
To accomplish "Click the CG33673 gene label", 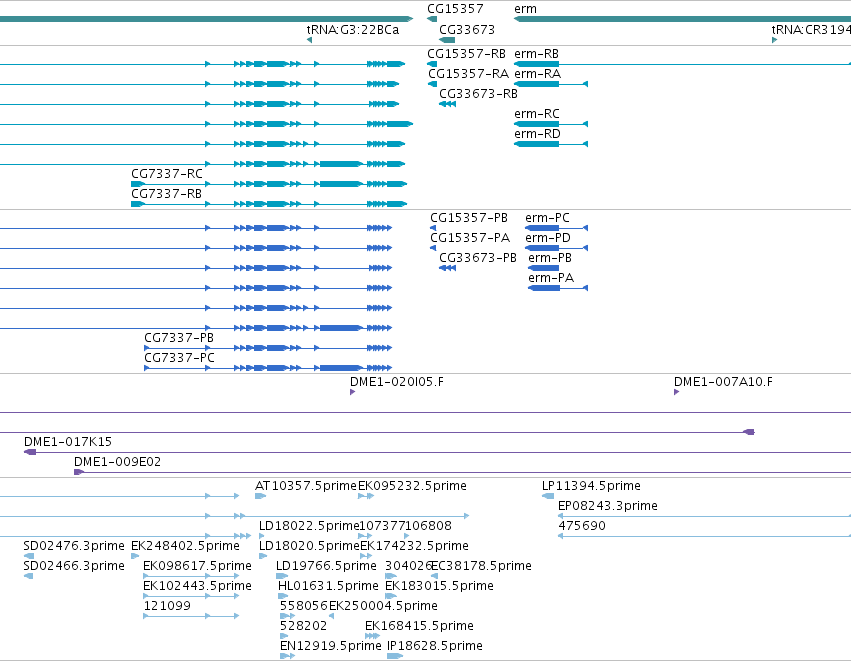I will coord(467,30).
